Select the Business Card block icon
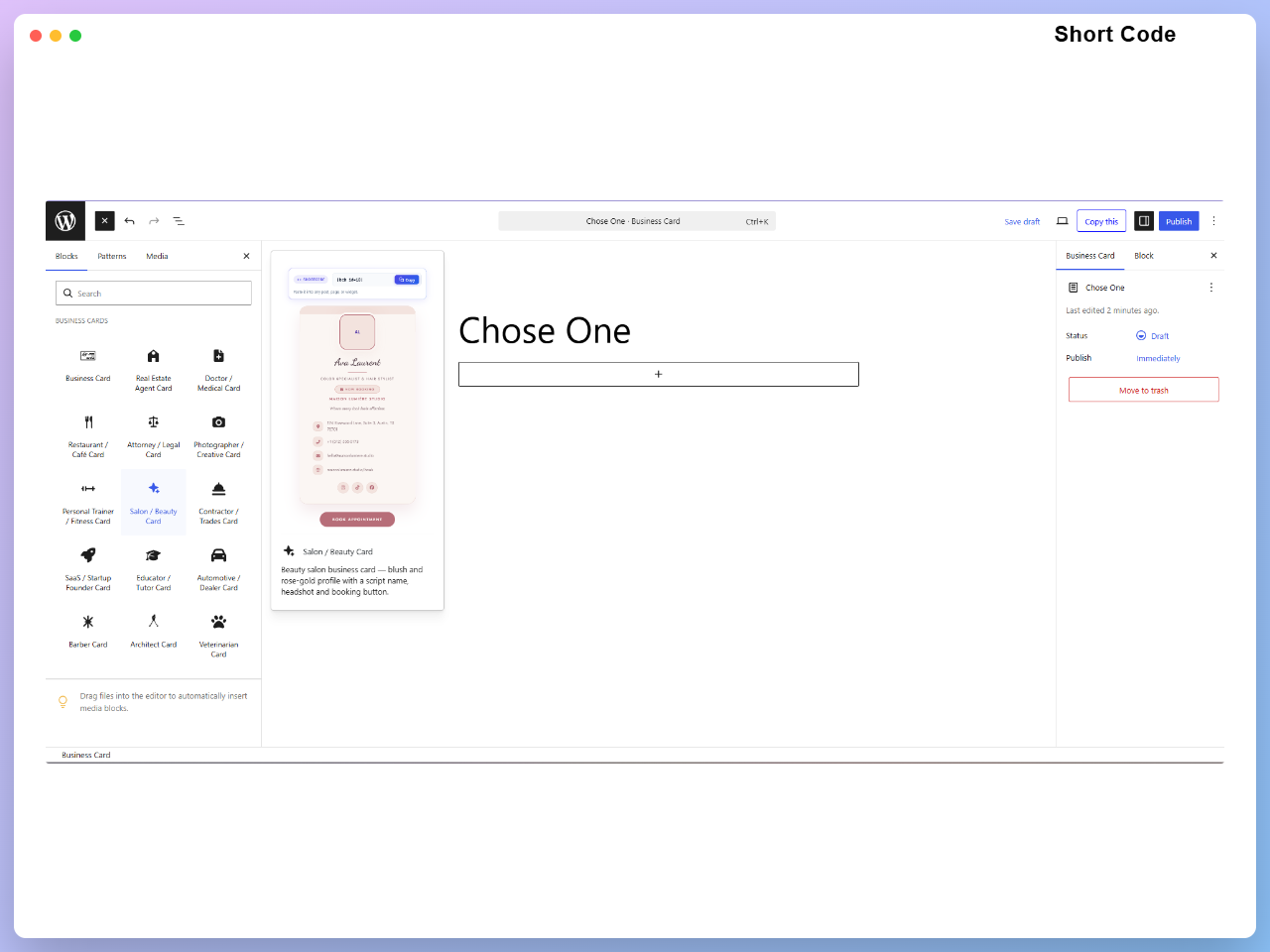The width and height of the screenshot is (1270, 952). [88, 356]
